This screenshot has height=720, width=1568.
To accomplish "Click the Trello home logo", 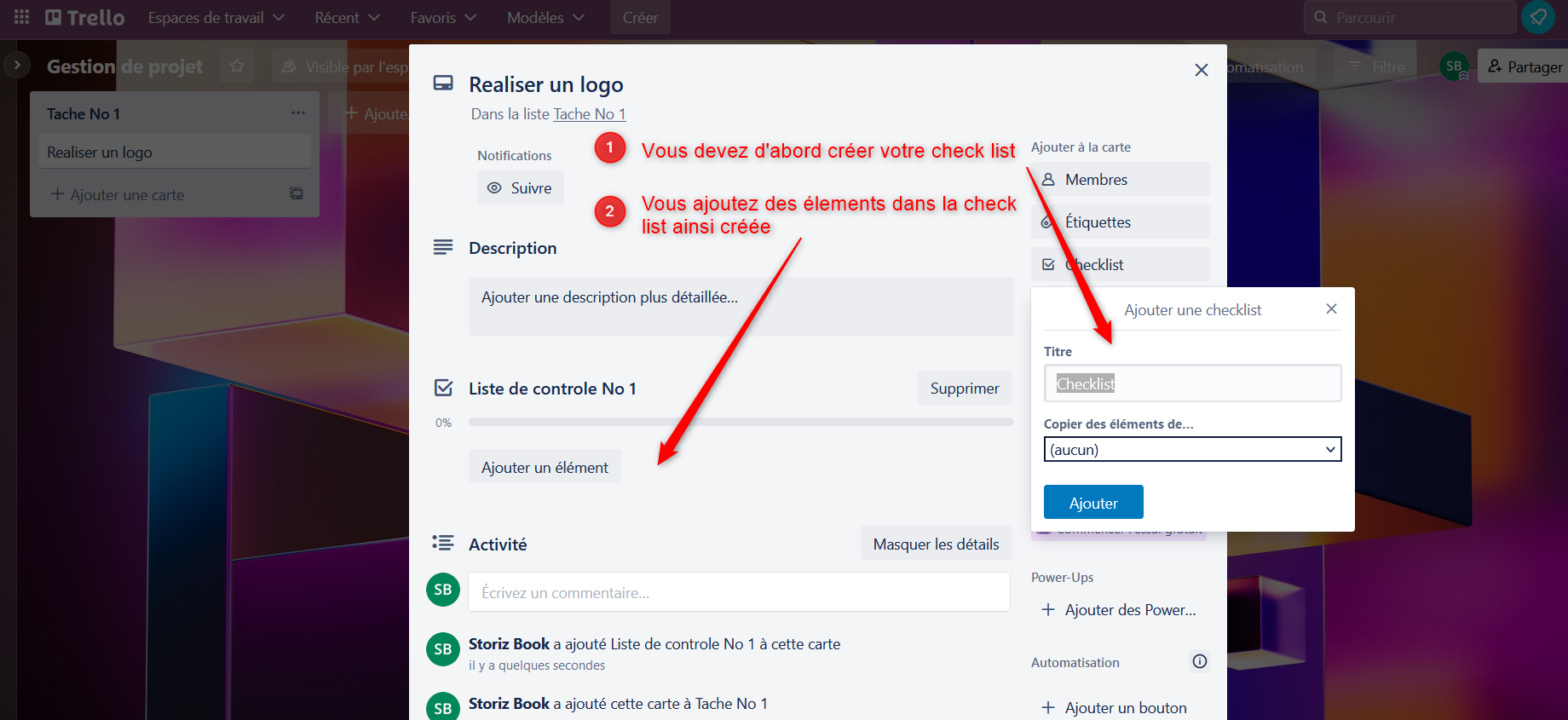I will (x=84, y=17).
